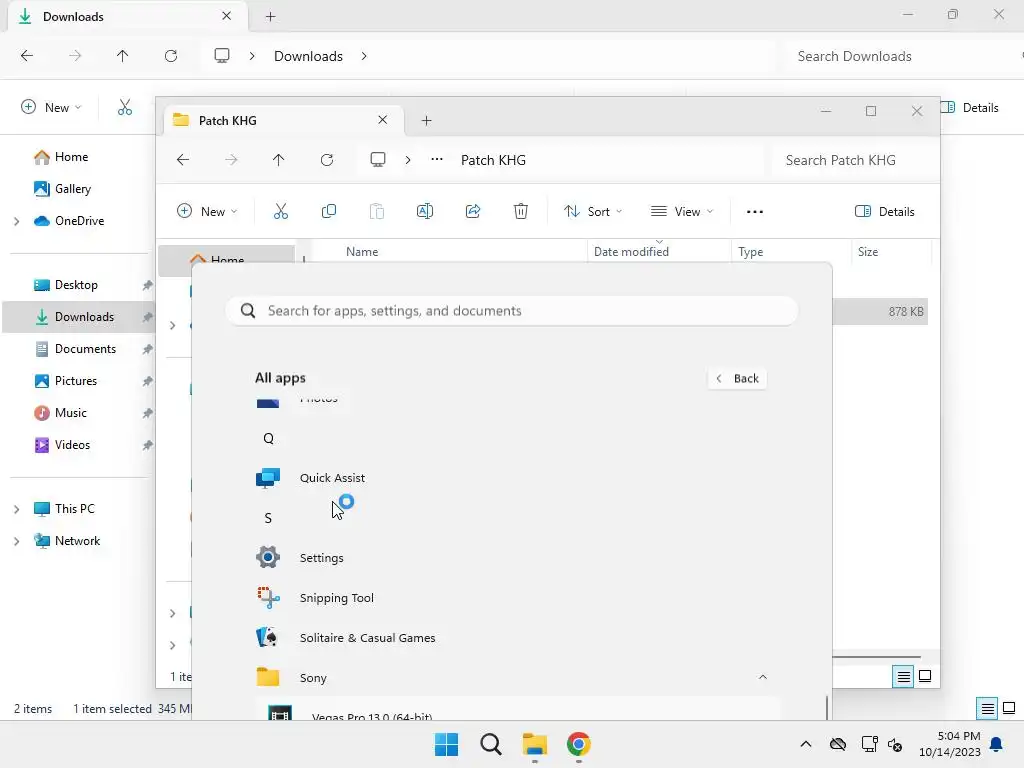Refresh the Patch KHG folder
Viewport: 1024px width, 768px height.
click(327, 160)
